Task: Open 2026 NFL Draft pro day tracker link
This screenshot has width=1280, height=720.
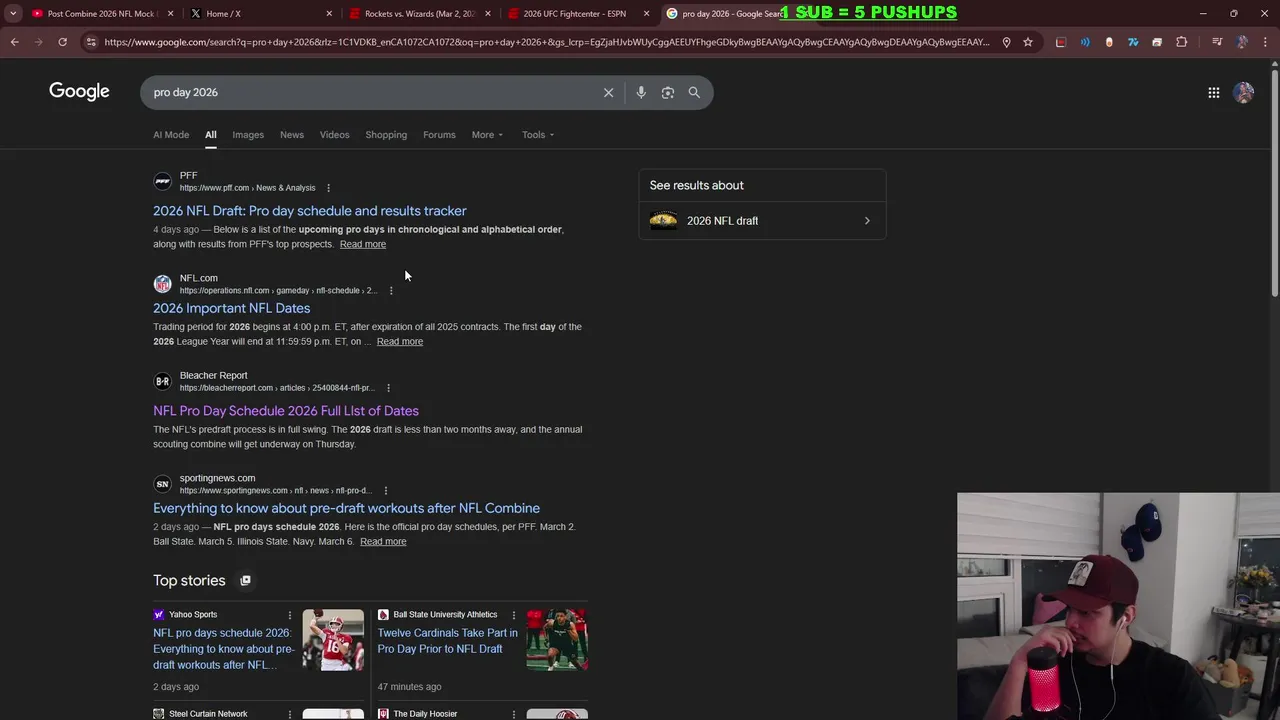Action: 310,211
